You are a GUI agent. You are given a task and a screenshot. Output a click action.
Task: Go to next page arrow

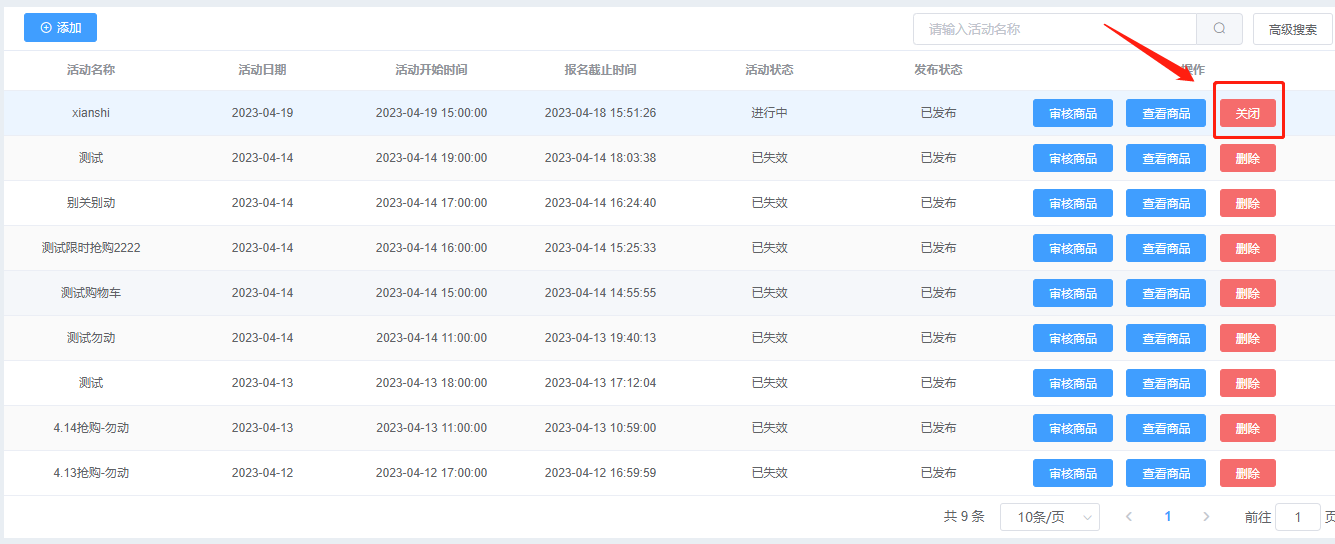(x=1206, y=517)
